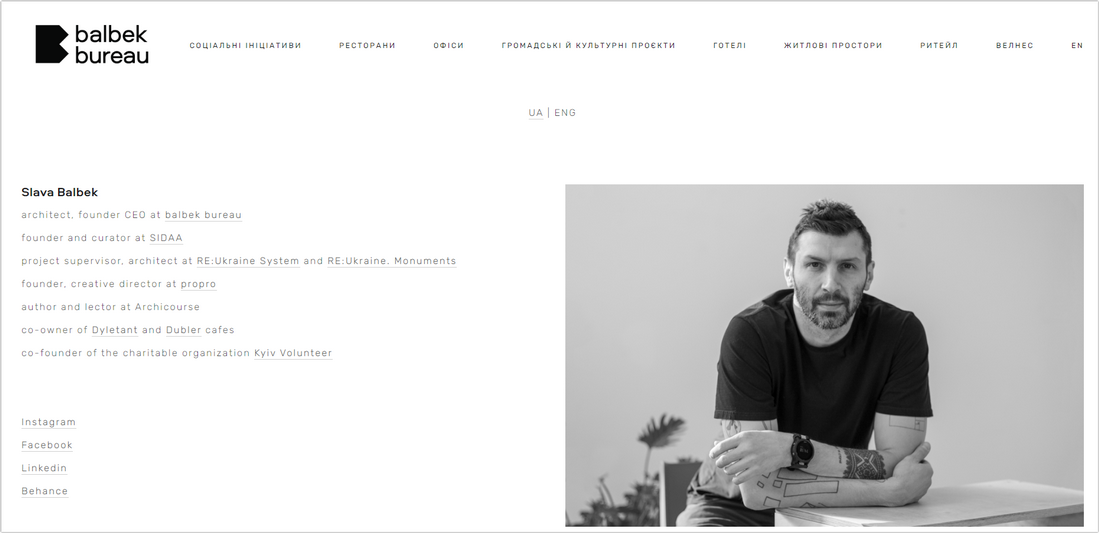Open the РИТЕЙЛ category
The height and width of the screenshot is (534, 1100).
[939, 46]
